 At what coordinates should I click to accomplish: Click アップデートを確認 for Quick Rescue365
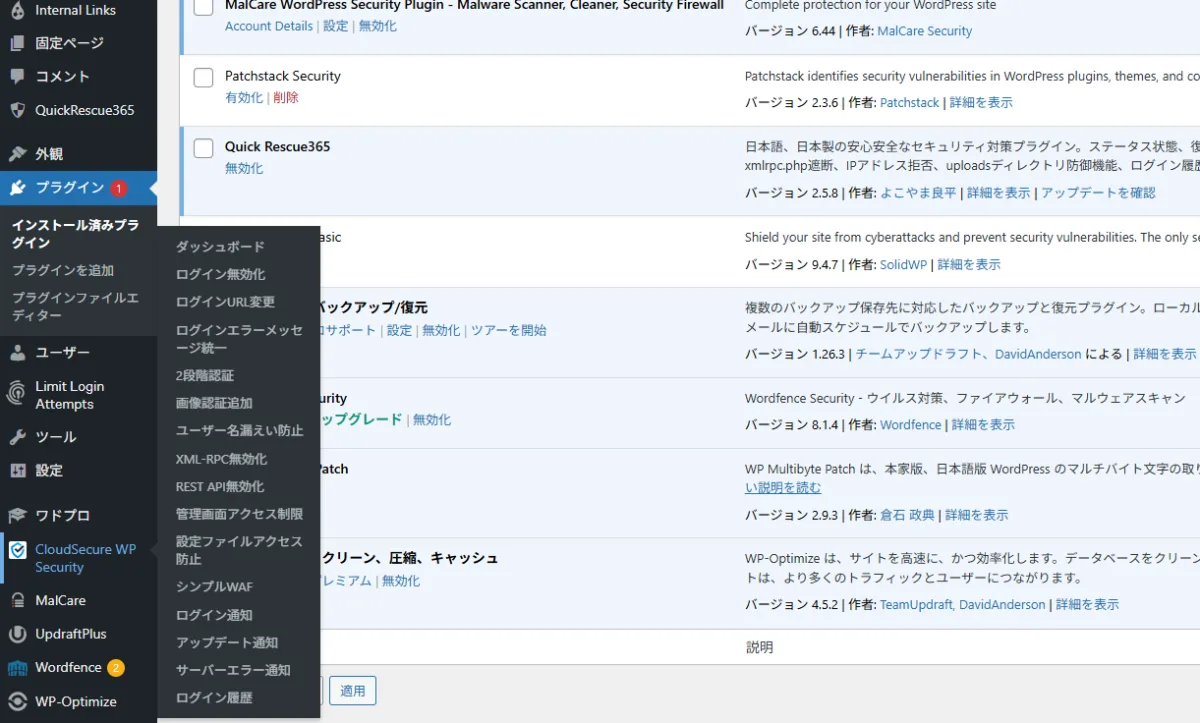point(1098,193)
